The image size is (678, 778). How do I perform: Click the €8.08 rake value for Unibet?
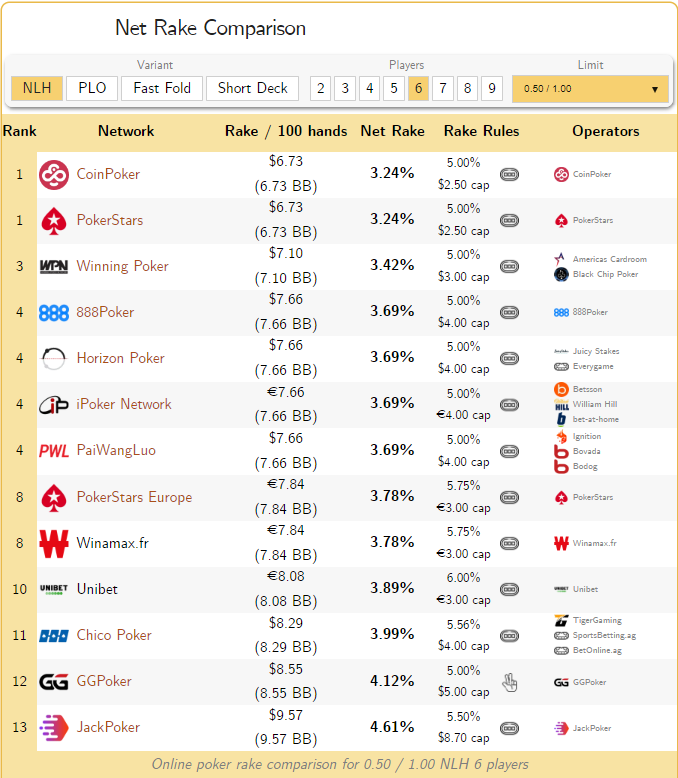pos(286,576)
